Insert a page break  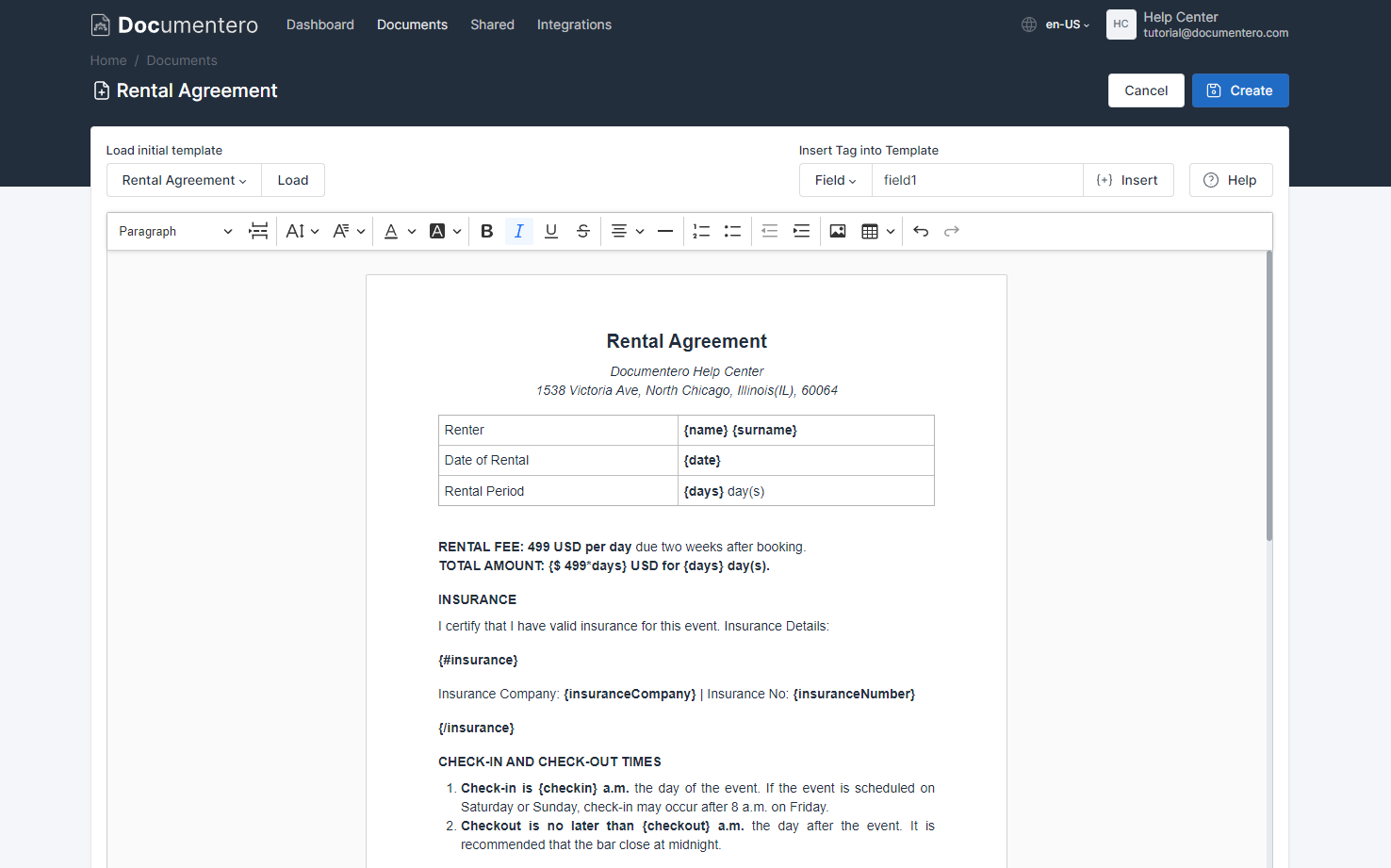tap(258, 230)
